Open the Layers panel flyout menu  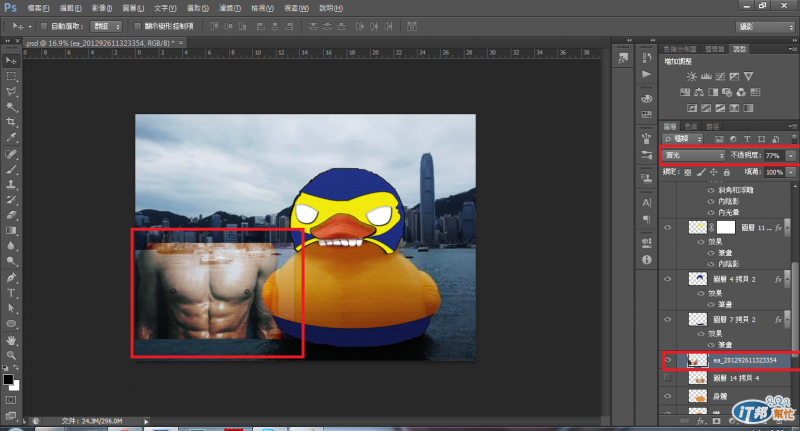tap(792, 126)
